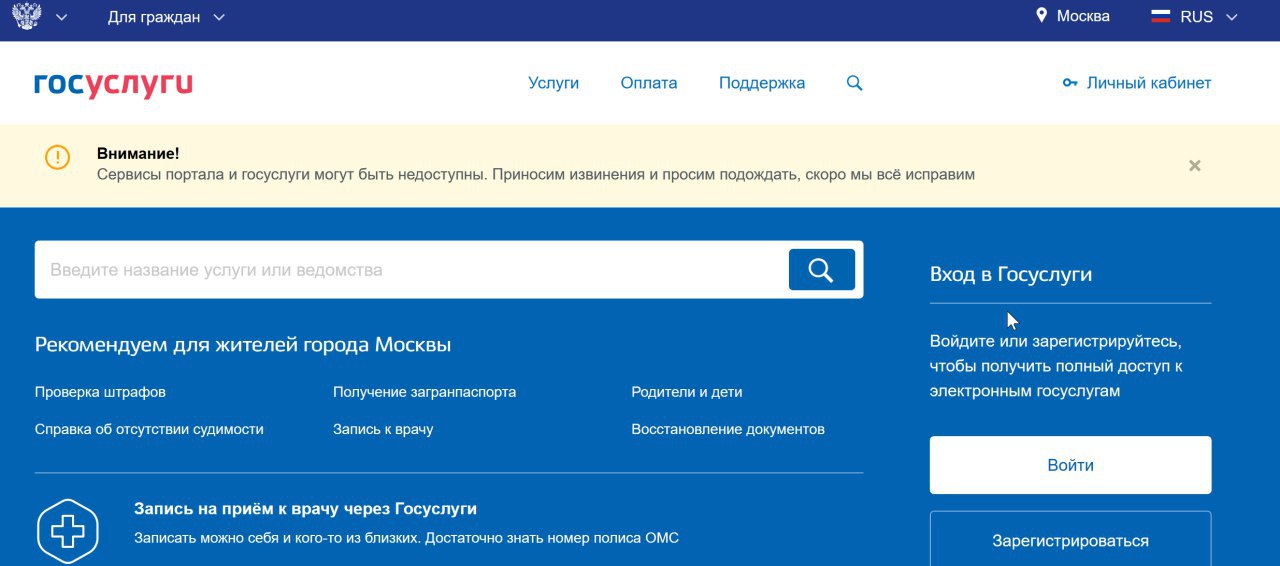Screen dimensions: 1280x566
Task: Open the RUS language dropdown
Action: click(x=1209, y=17)
